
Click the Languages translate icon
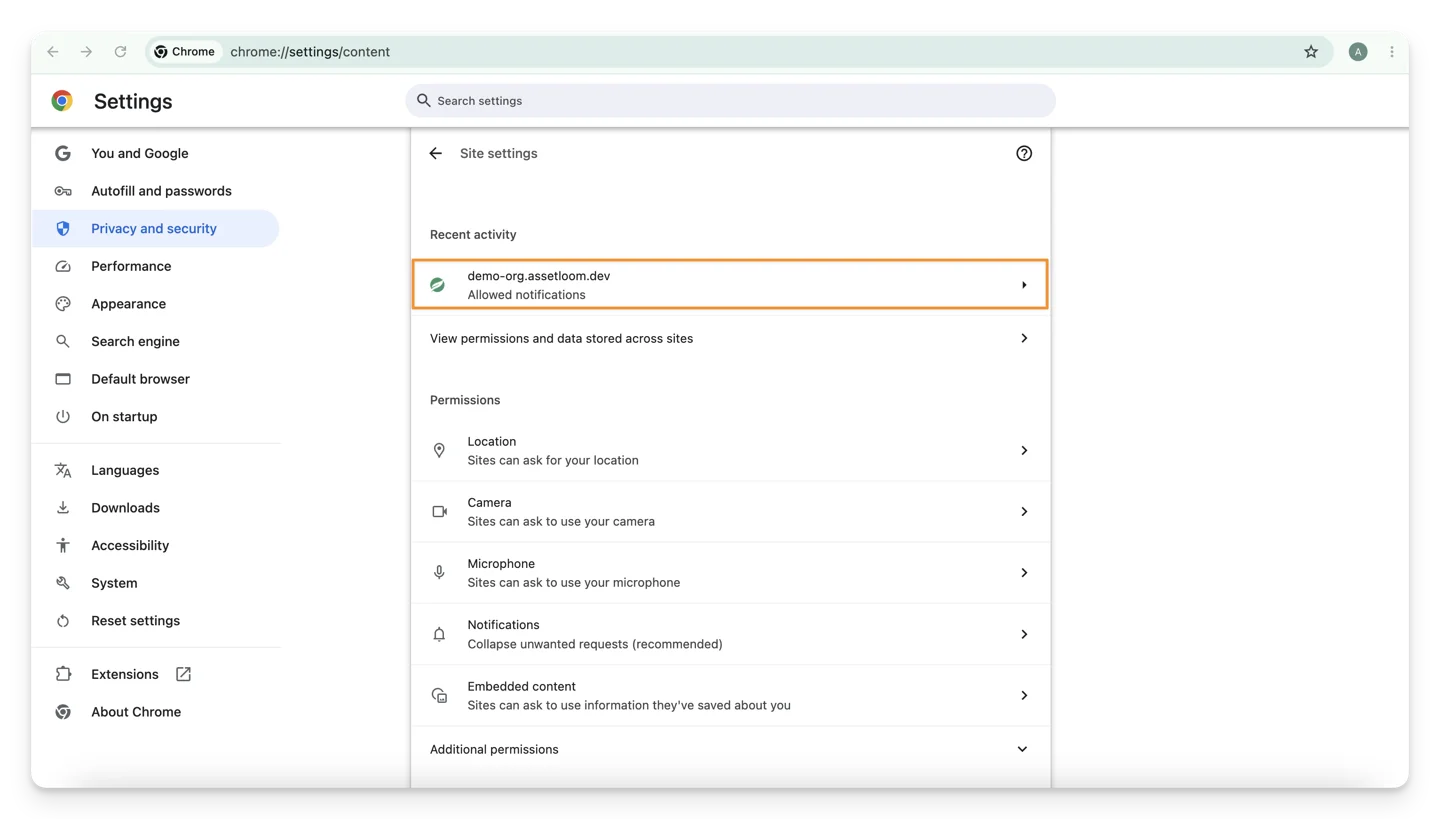(x=63, y=470)
